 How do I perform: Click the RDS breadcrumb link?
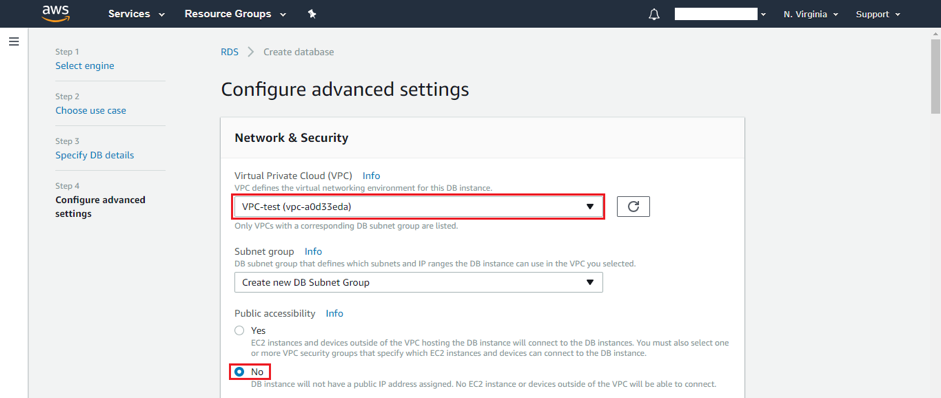coord(229,52)
